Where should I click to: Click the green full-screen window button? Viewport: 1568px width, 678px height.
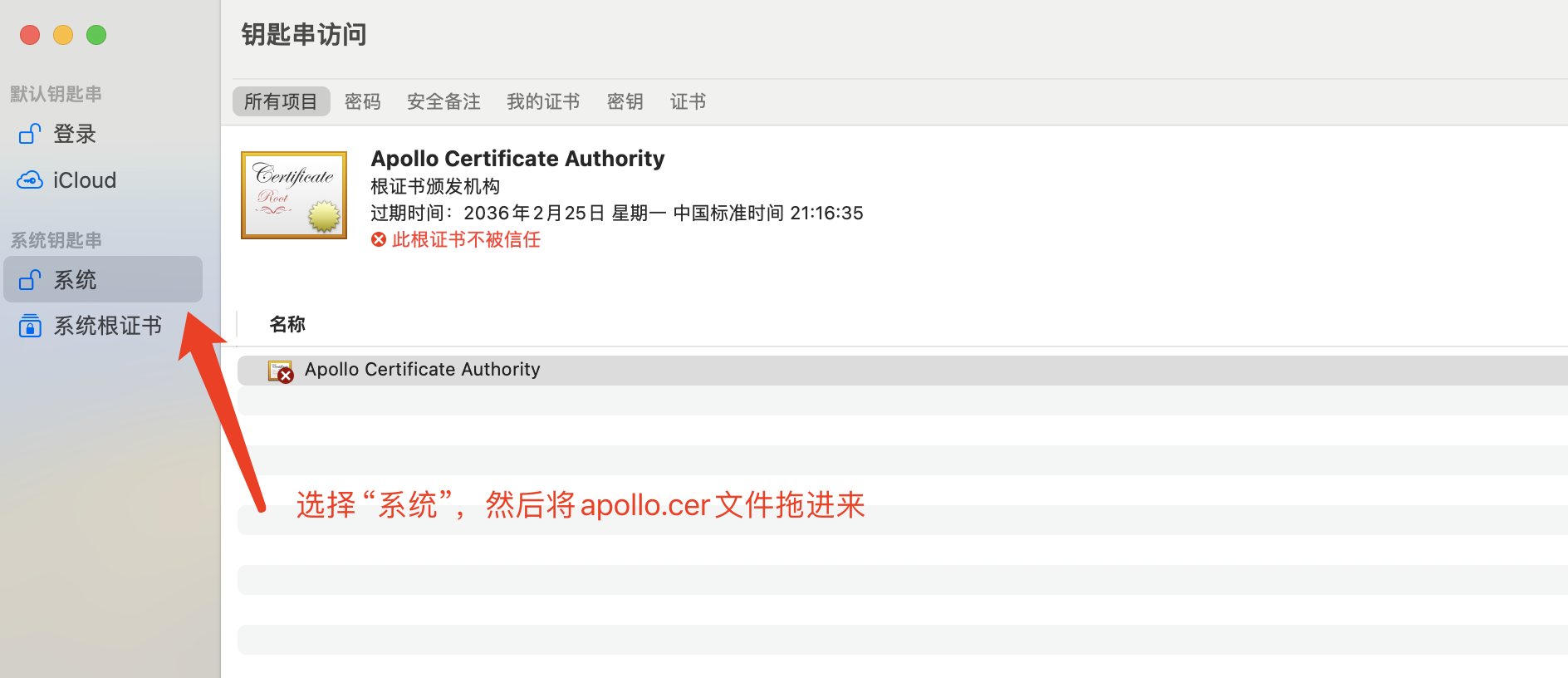pos(96,35)
